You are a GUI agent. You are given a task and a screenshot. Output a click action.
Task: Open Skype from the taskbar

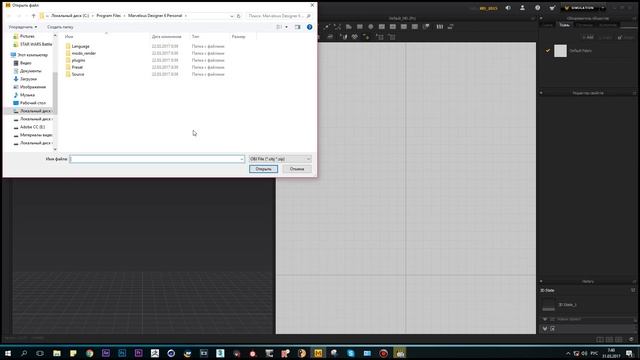351,353
